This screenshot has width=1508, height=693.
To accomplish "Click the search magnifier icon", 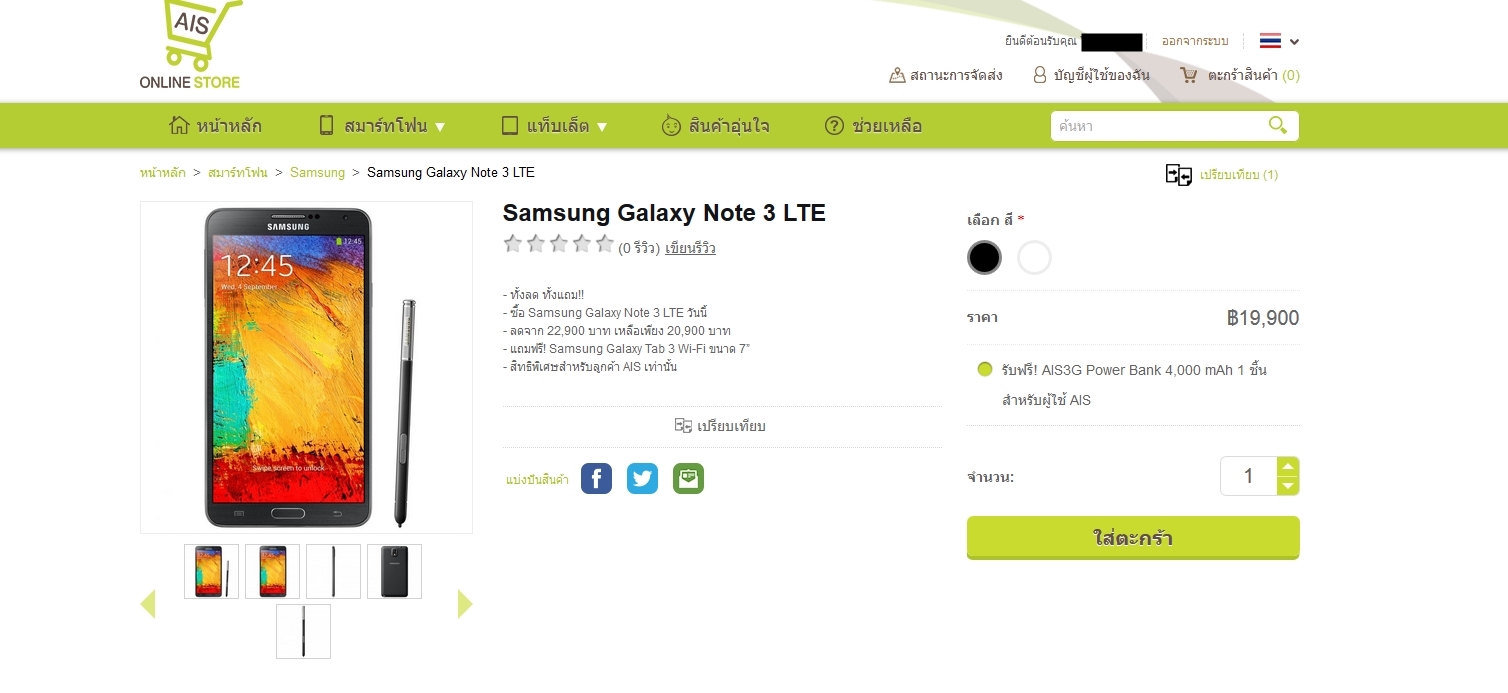I will coord(1277,125).
